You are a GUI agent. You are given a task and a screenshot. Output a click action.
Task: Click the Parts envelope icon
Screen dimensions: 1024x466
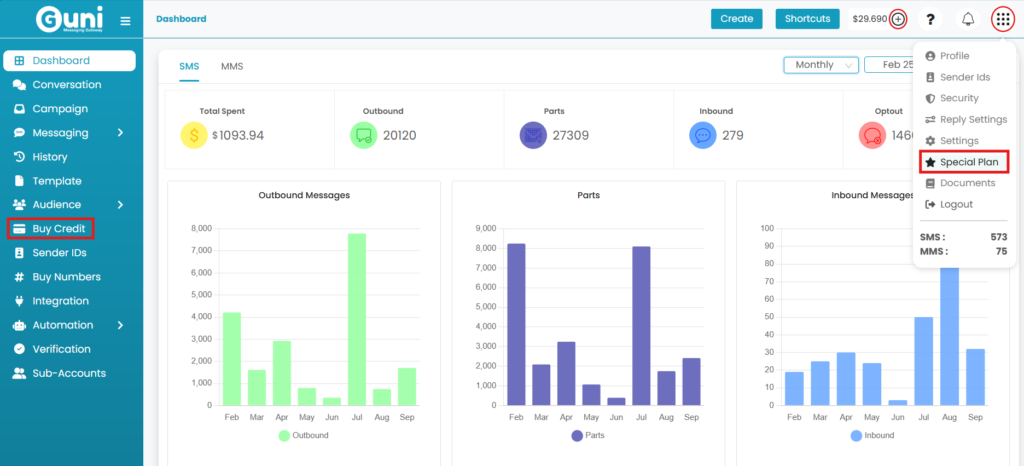[x=533, y=135]
